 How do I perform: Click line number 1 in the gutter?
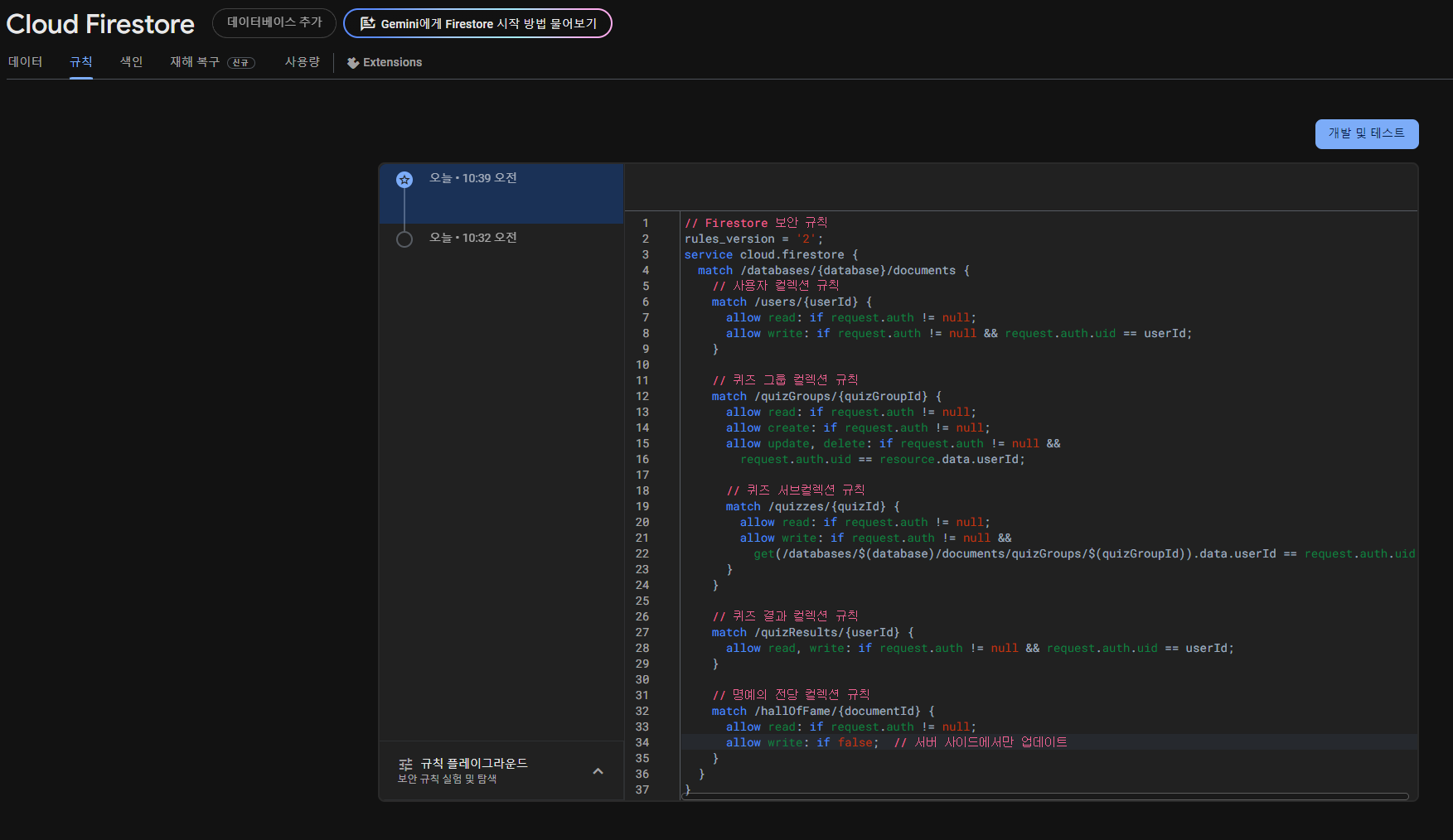(x=646, y=224)
